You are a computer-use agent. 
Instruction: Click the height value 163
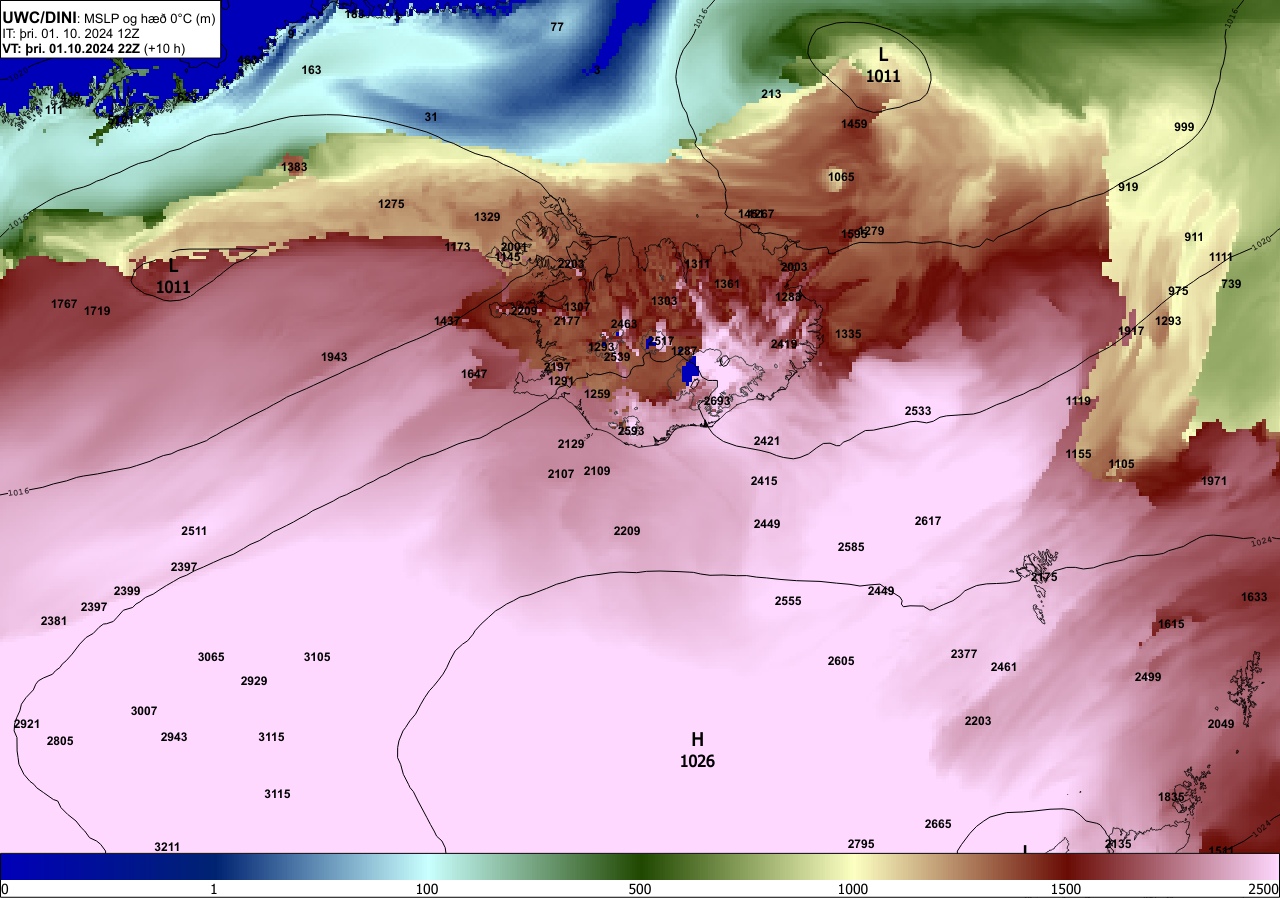(x=312, y=70)
